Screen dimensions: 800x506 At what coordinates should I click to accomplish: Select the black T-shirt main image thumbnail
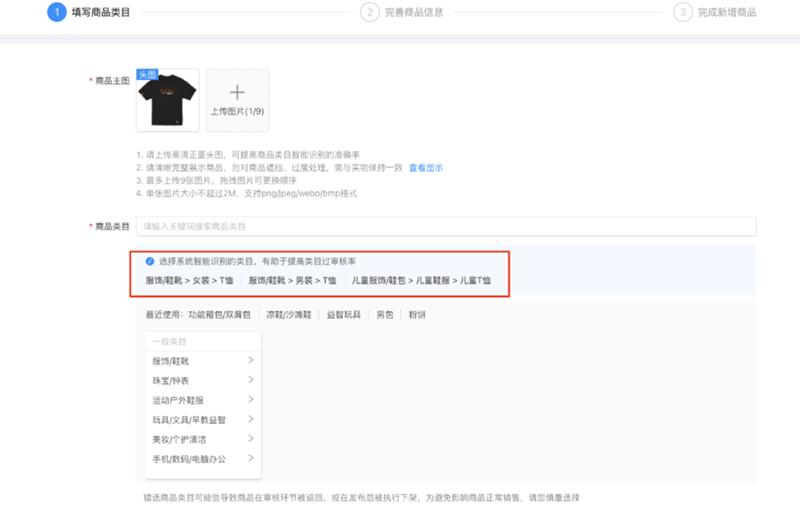[x=167, y=100]
